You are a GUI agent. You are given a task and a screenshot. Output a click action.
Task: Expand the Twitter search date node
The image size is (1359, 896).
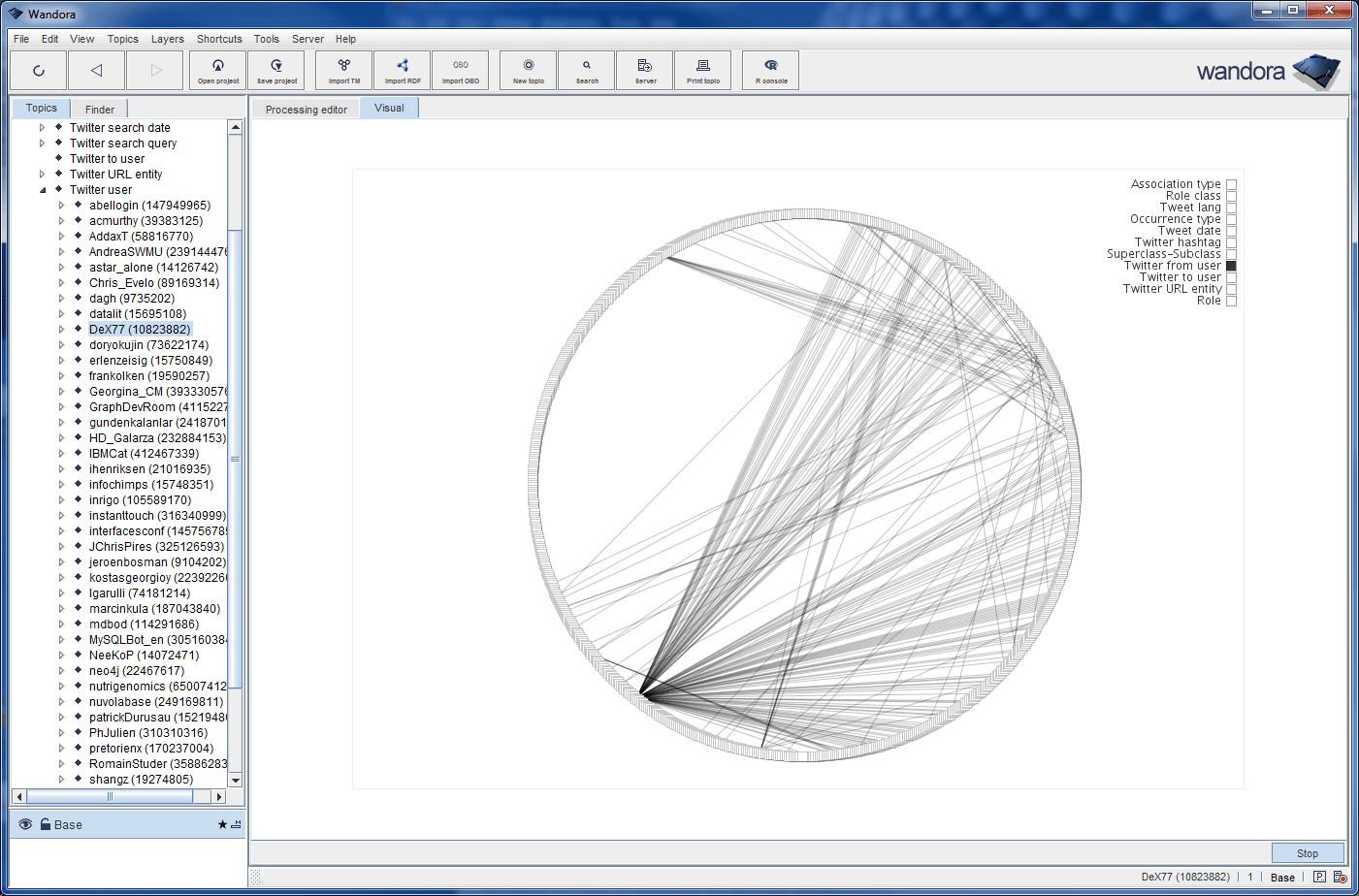click(x=43, y=128)
